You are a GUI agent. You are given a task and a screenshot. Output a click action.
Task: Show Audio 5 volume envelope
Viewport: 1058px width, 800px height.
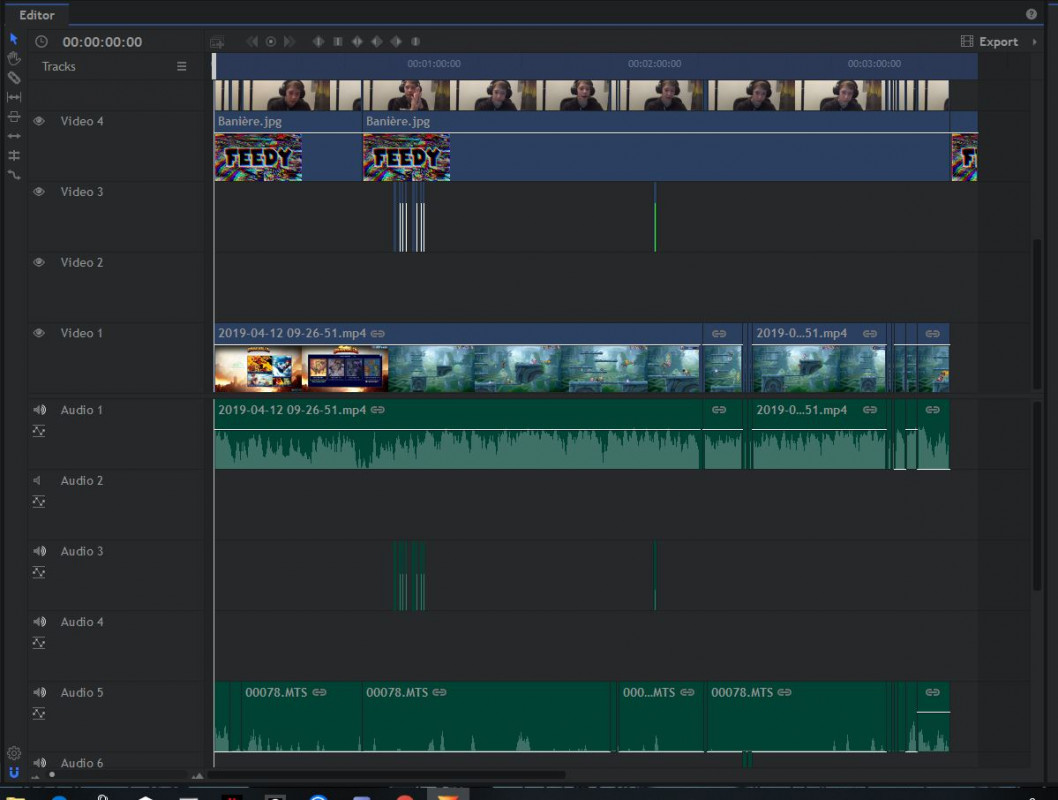coord(39,714)
